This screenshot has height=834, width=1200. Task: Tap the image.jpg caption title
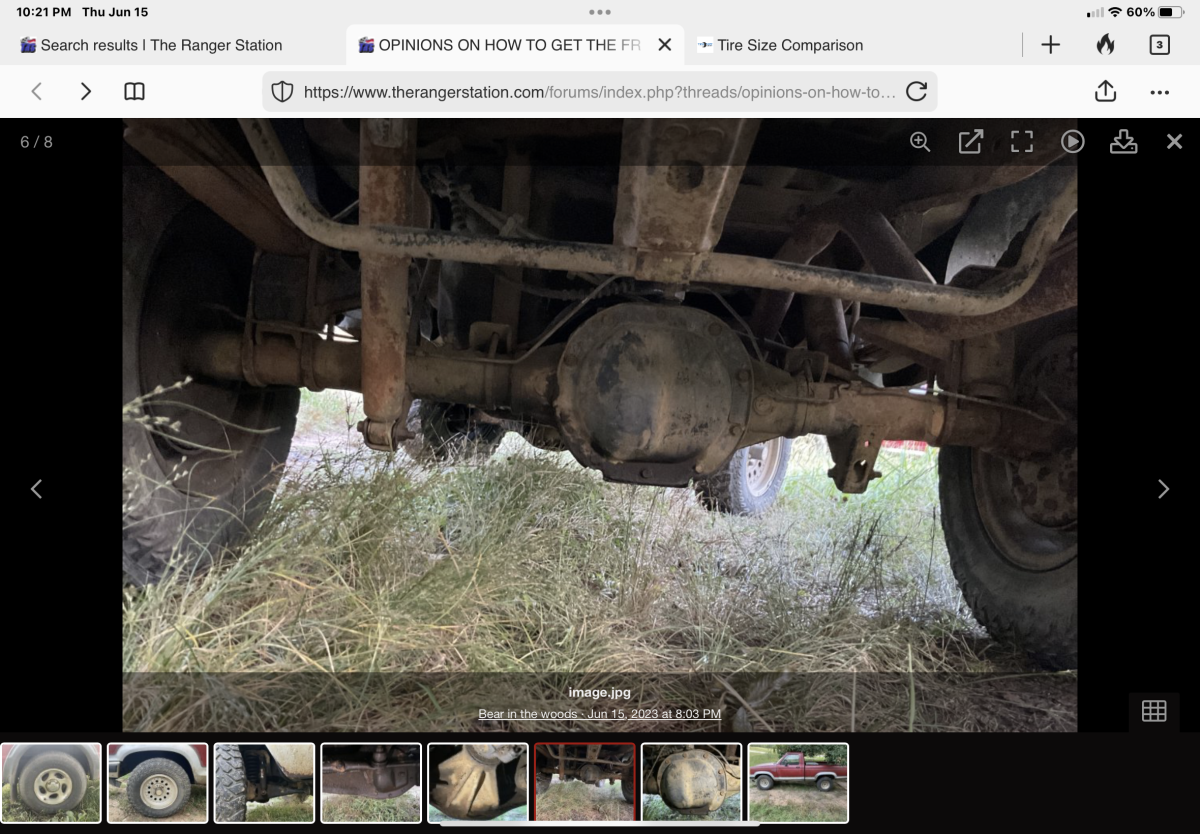pyautogui.click(x=600, y=693)
